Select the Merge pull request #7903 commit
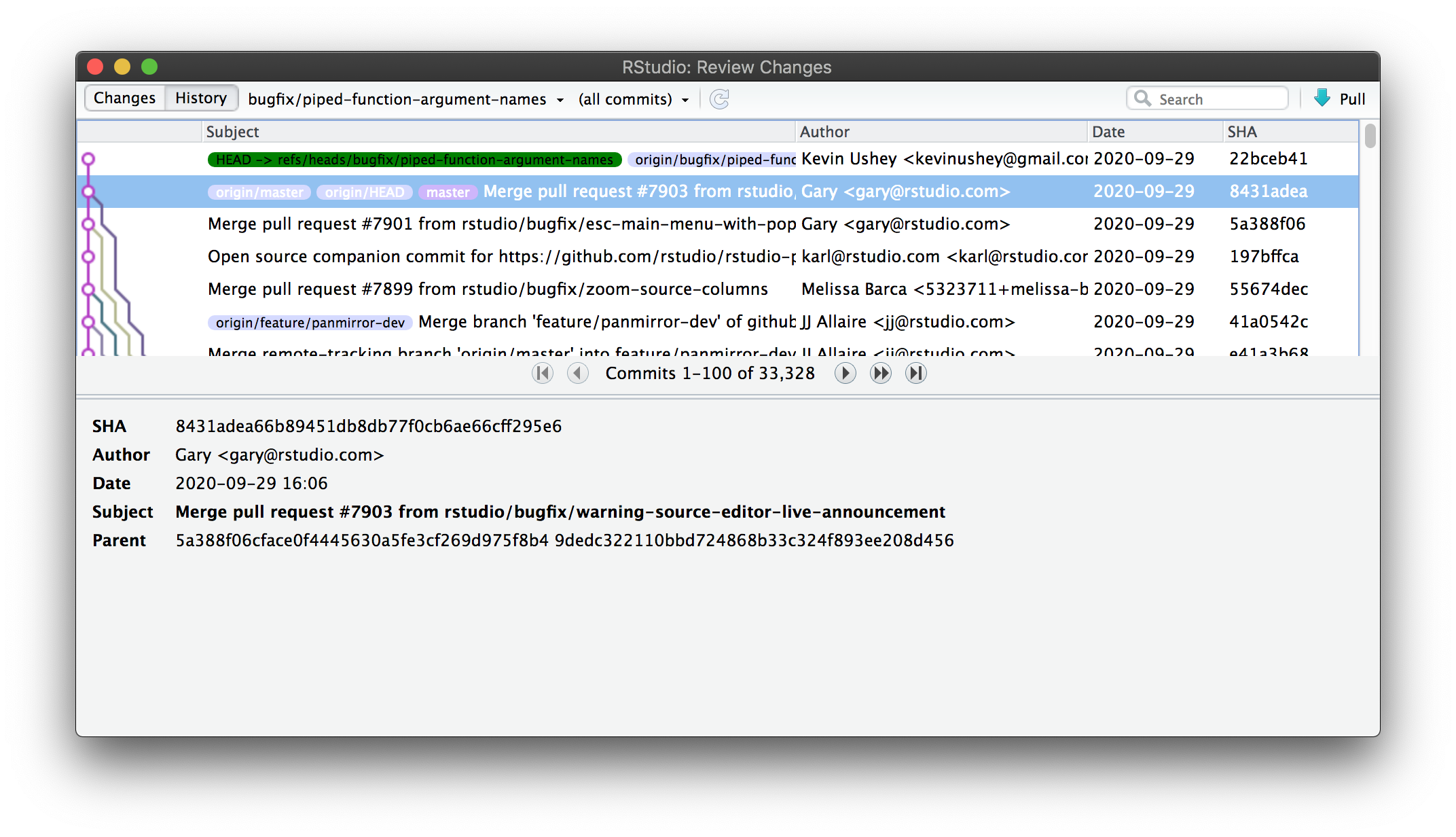This screenshot has height=837, width=1456. pyautogui.click(x=717, y=192)
